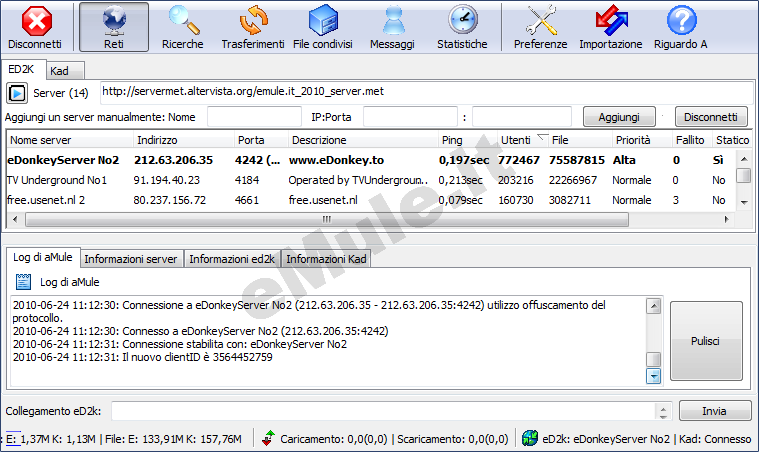
Task: Click the log scroll-up arrow
Action: click(653, 306)
